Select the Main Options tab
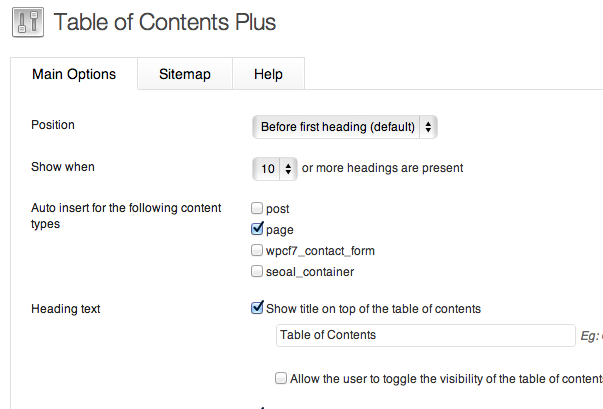Viewport: 603px width, 409px height. pos(74,74)
